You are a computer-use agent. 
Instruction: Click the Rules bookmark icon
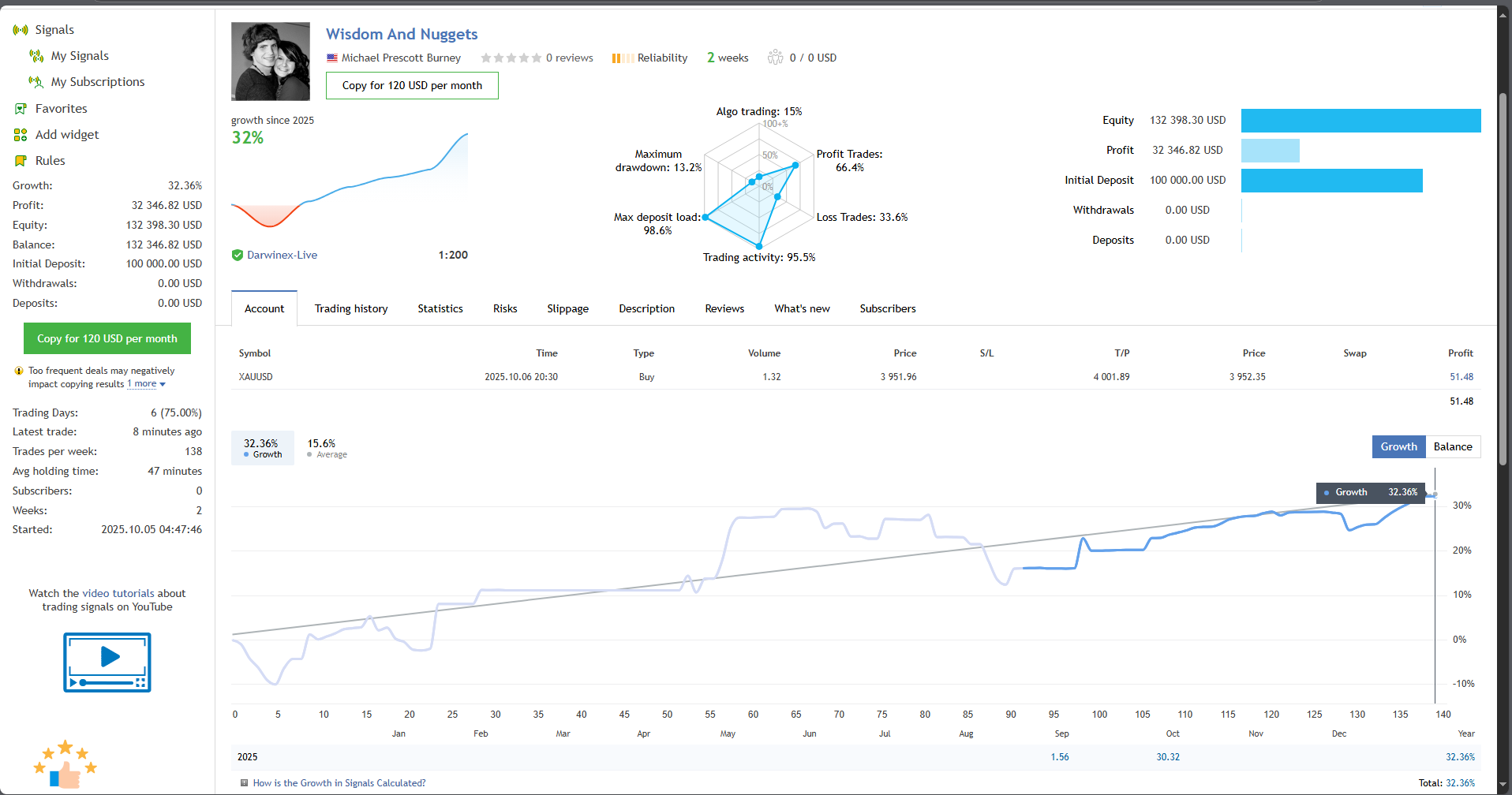(21, 161)
